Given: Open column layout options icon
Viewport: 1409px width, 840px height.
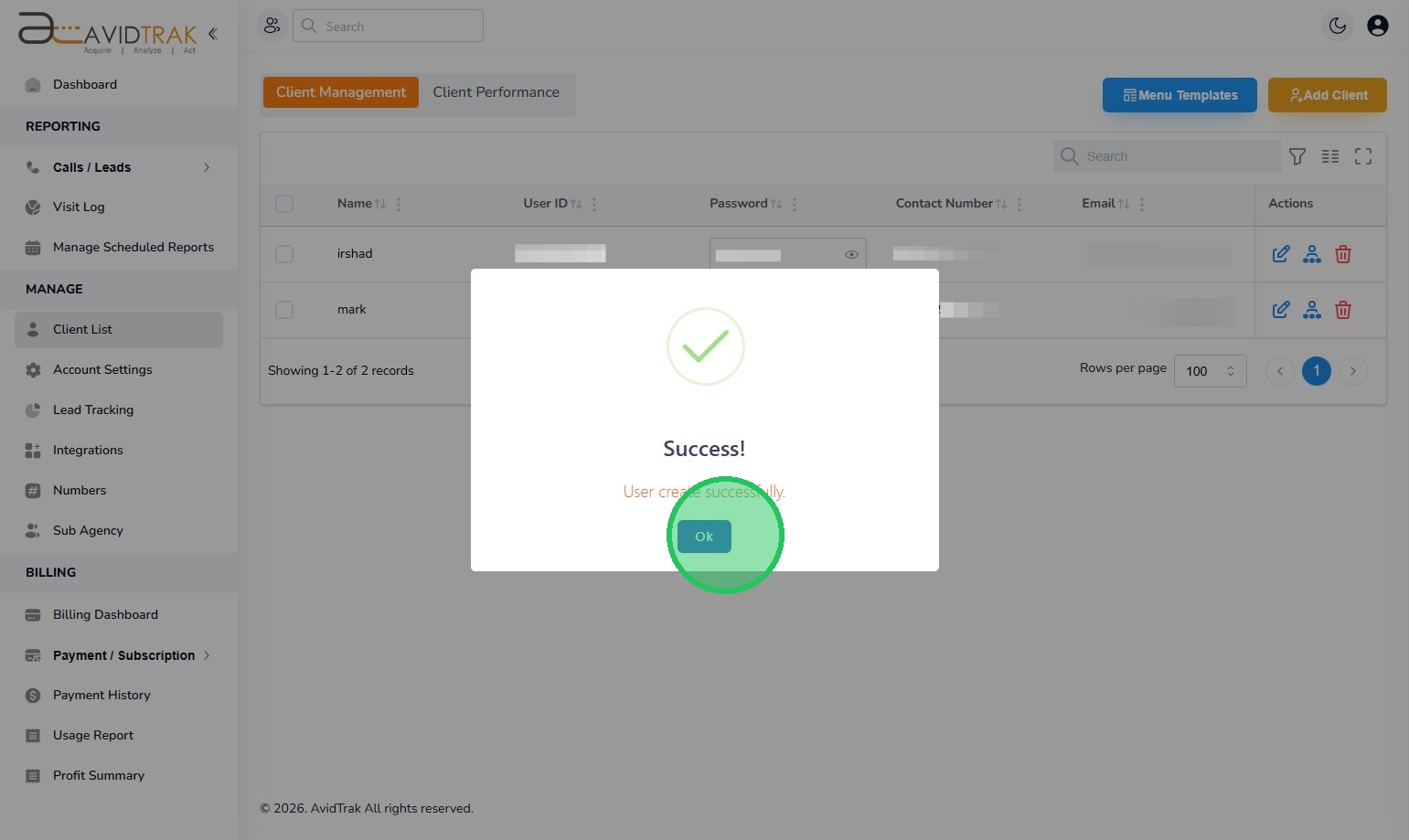Looking at the screenshot, I should tap(1330, 156).
